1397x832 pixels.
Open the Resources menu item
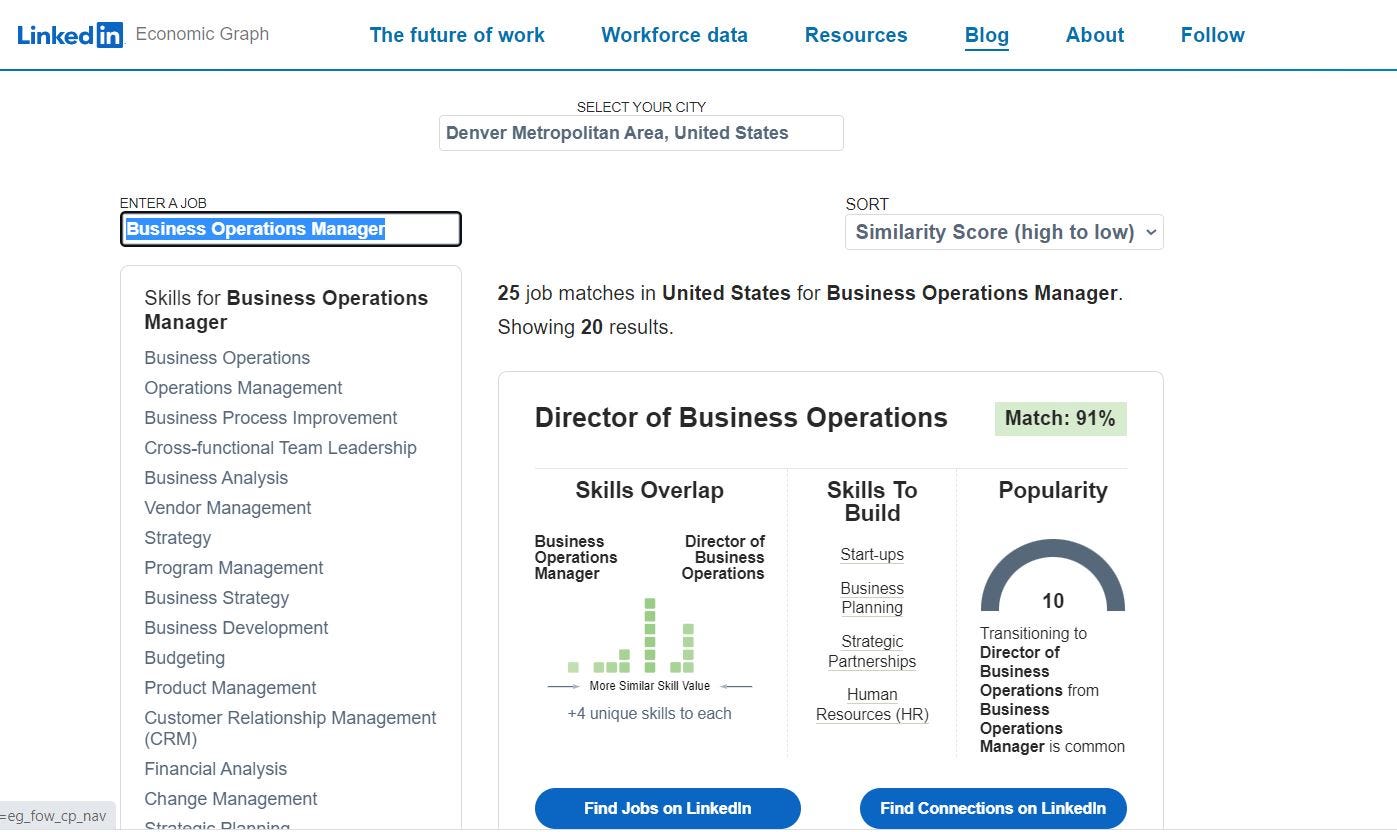[x=856, y=35]
